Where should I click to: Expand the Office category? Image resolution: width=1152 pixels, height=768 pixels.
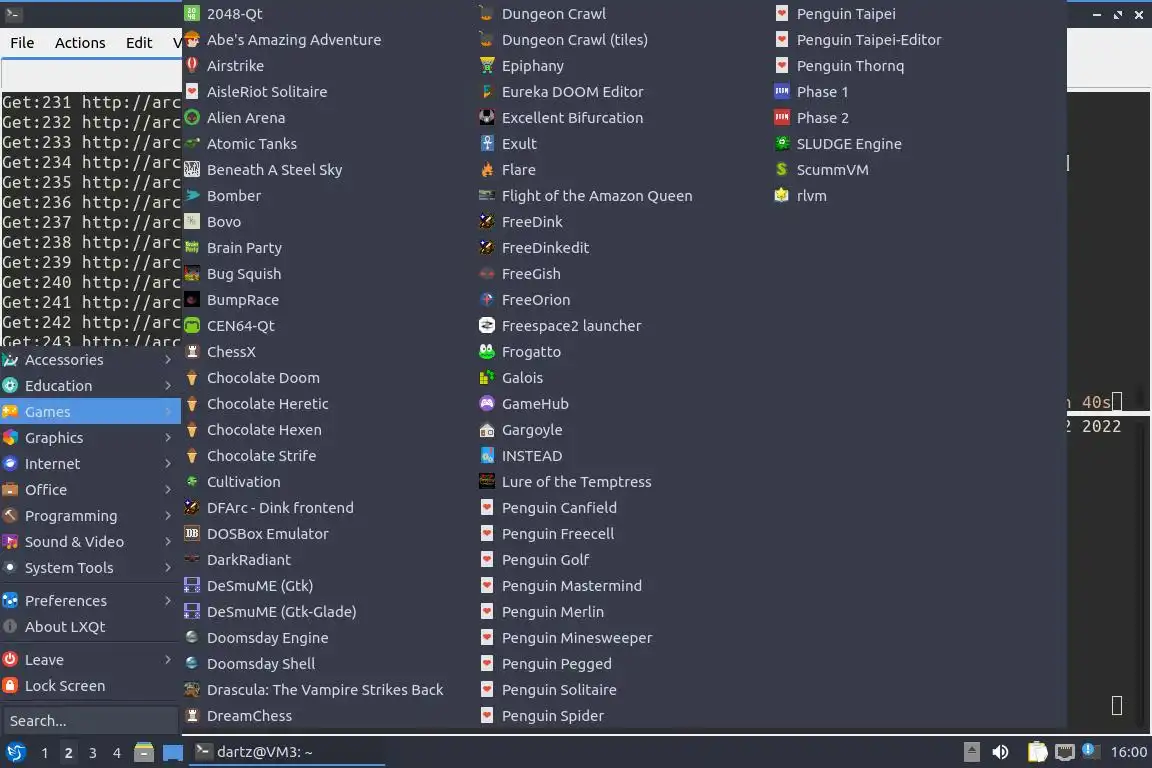click(x=90, y=489)
